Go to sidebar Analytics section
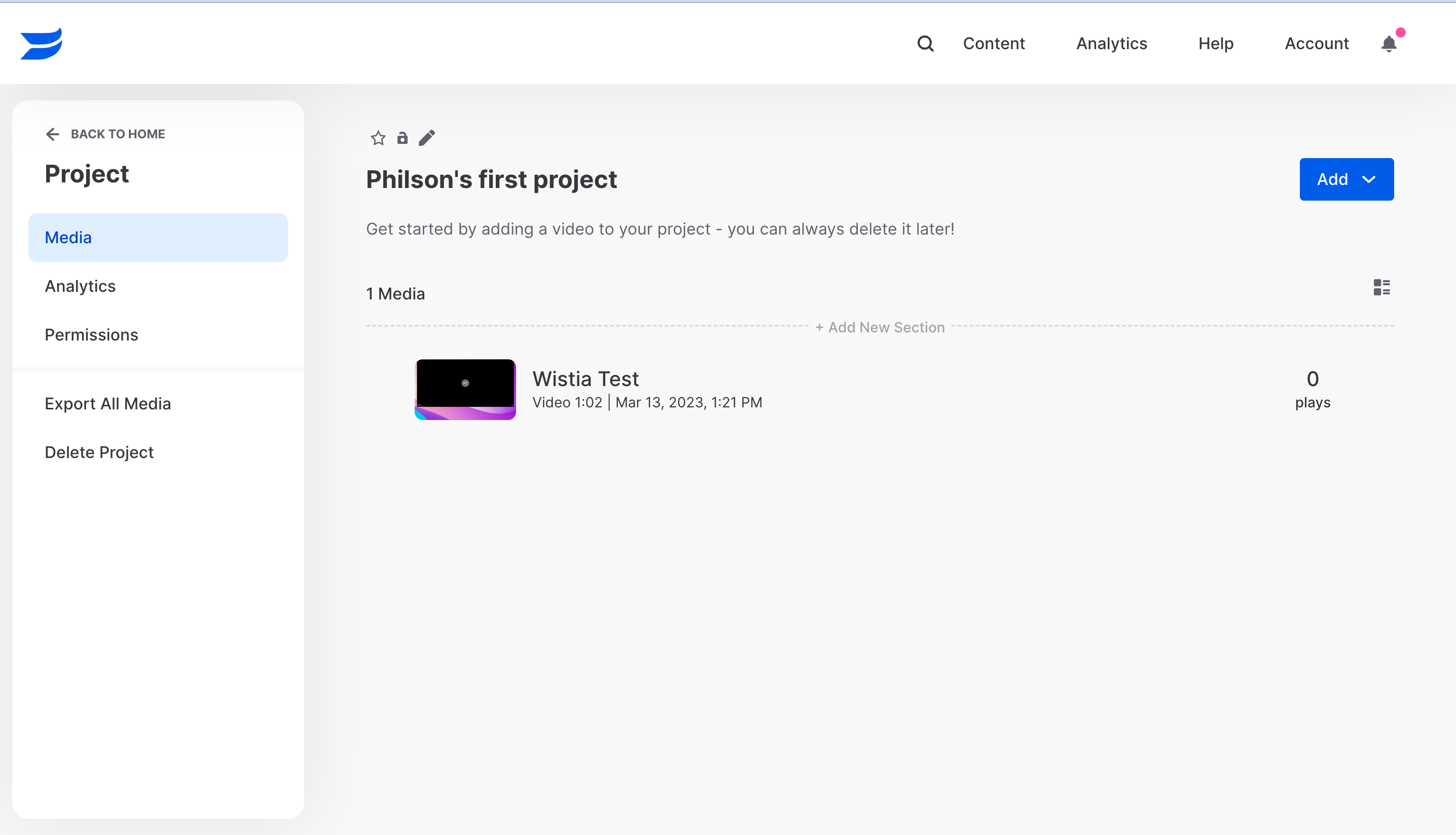The image size is (1456, 835). [x=80, y=286]
